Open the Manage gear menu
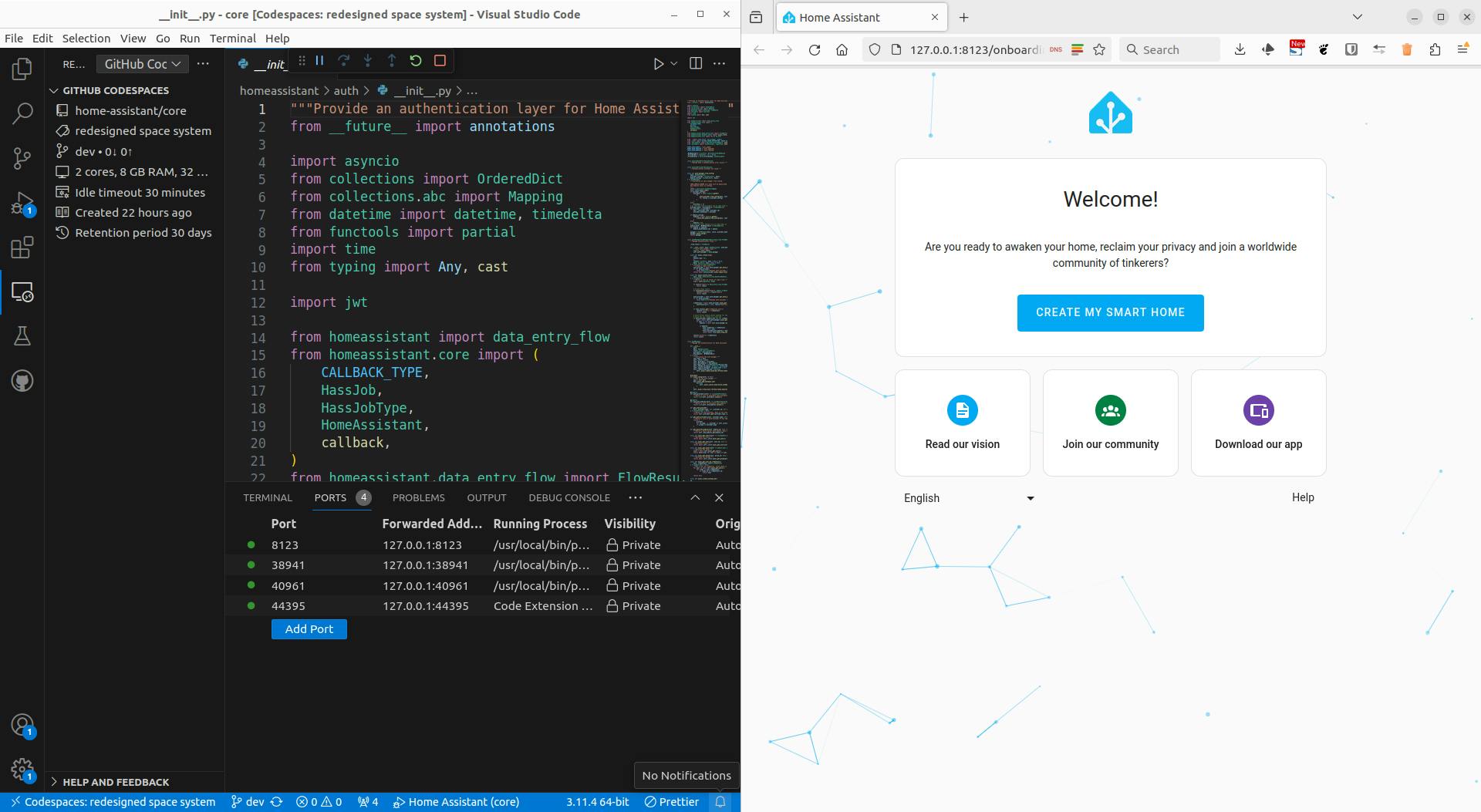The width and height of the screenshot is (1481, 812). [22, 769]
